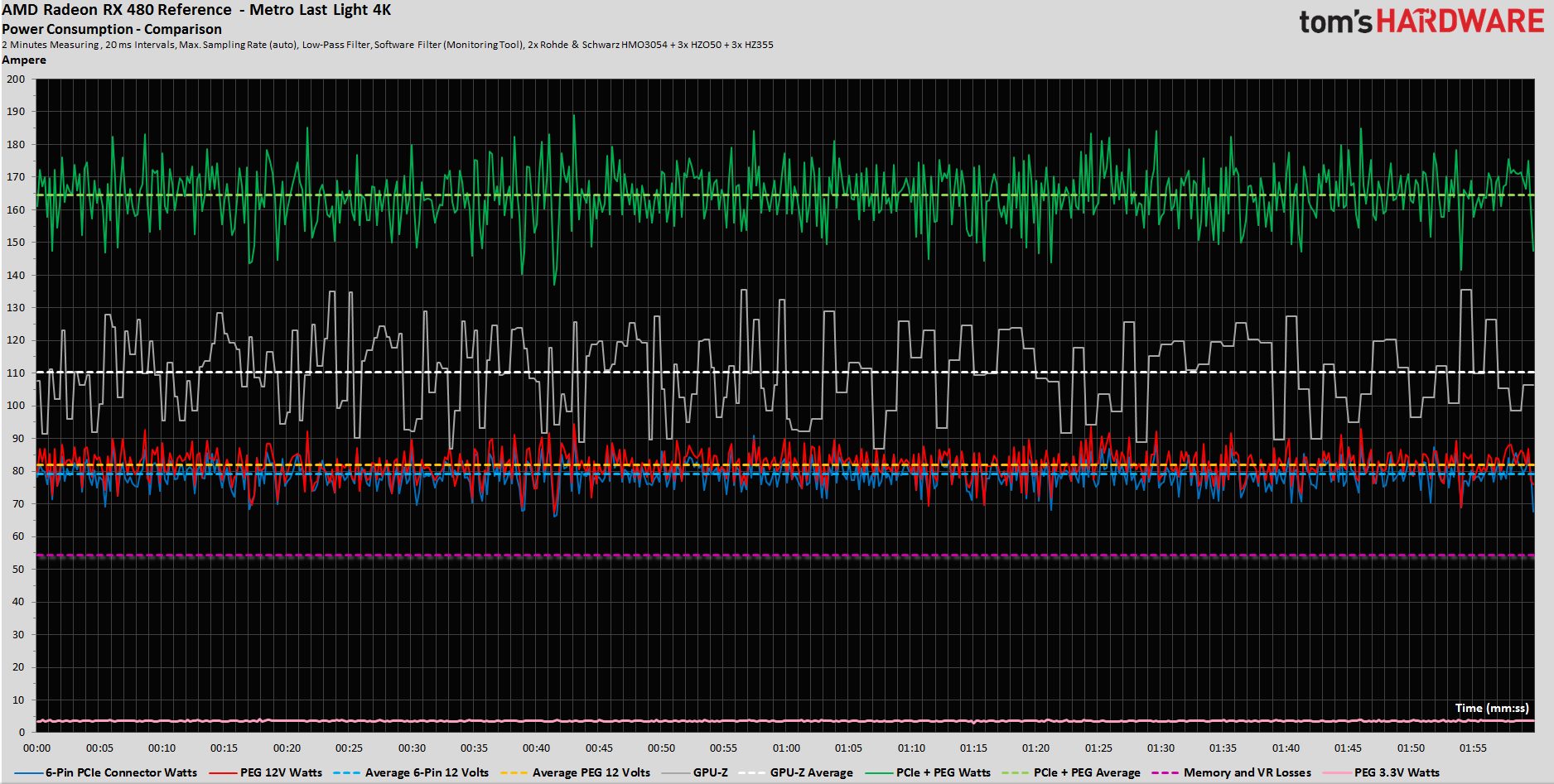This screenshot has height=784, width=1554.
Task: Select 'PCIe + PEG Watts' legend entry
Action: pyautogui.click(x=943, y=772)
